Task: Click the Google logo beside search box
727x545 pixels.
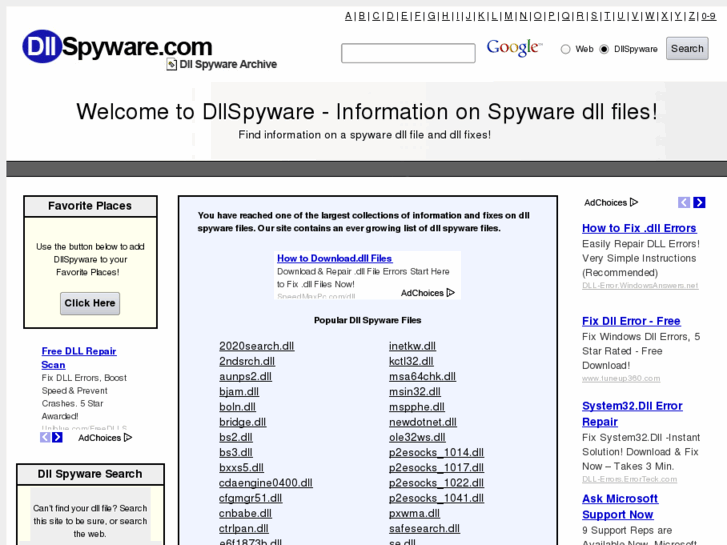Action: (x=514, y=48)
